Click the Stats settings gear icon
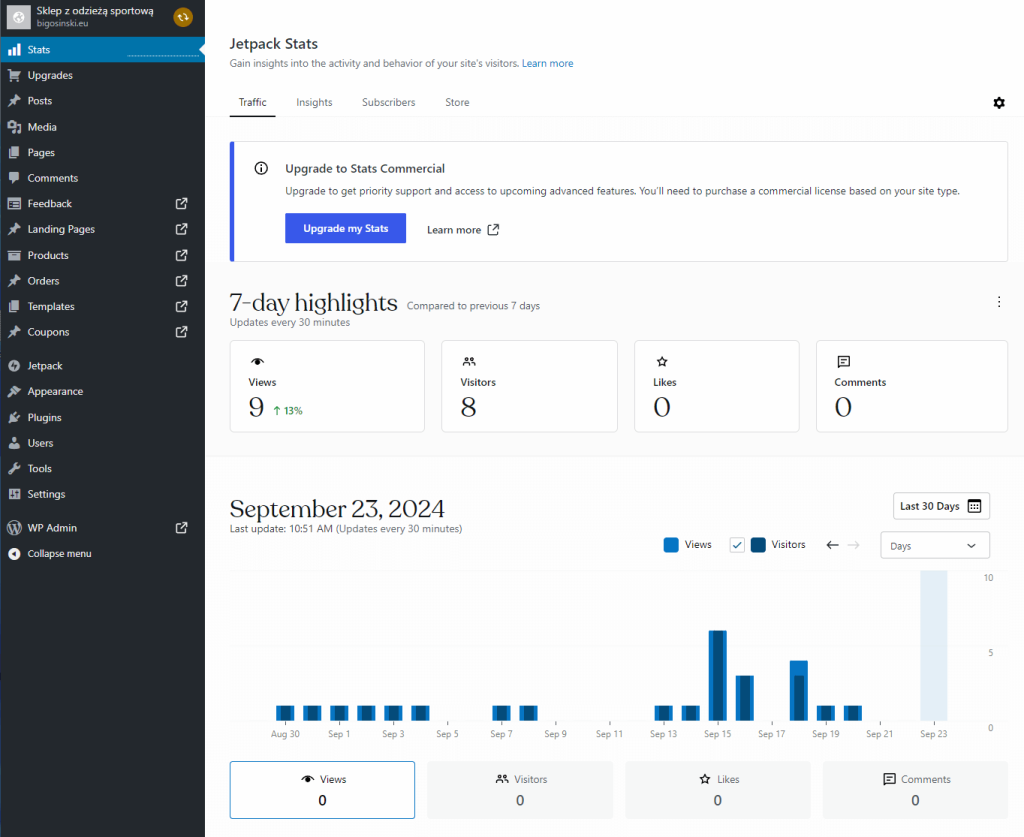 998,103
